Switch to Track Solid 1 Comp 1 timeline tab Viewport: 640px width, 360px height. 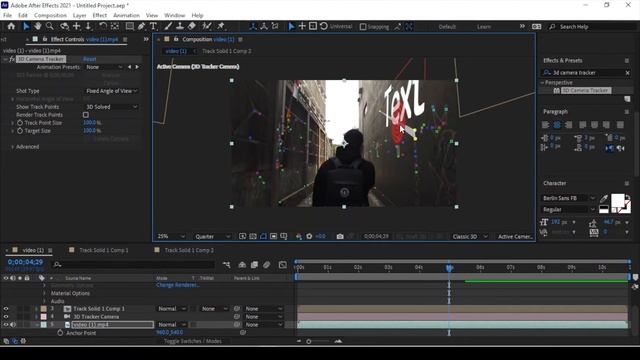coord(104,250)
